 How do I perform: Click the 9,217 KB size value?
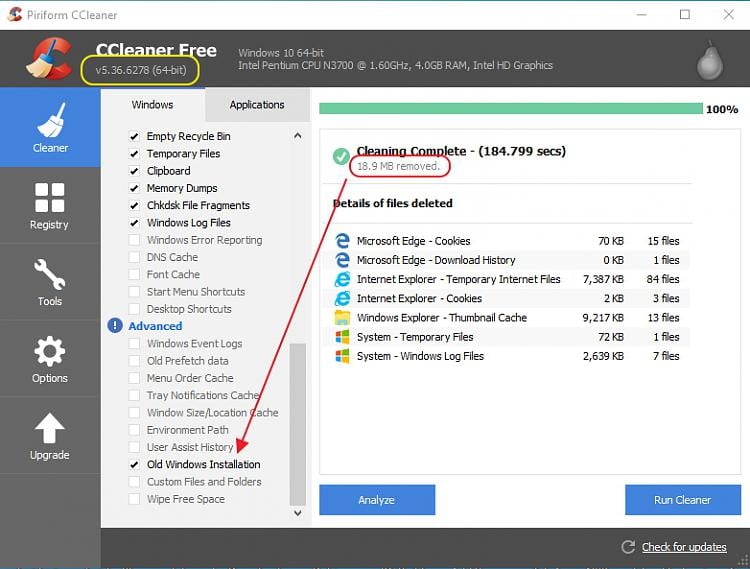tap(603, 317)
